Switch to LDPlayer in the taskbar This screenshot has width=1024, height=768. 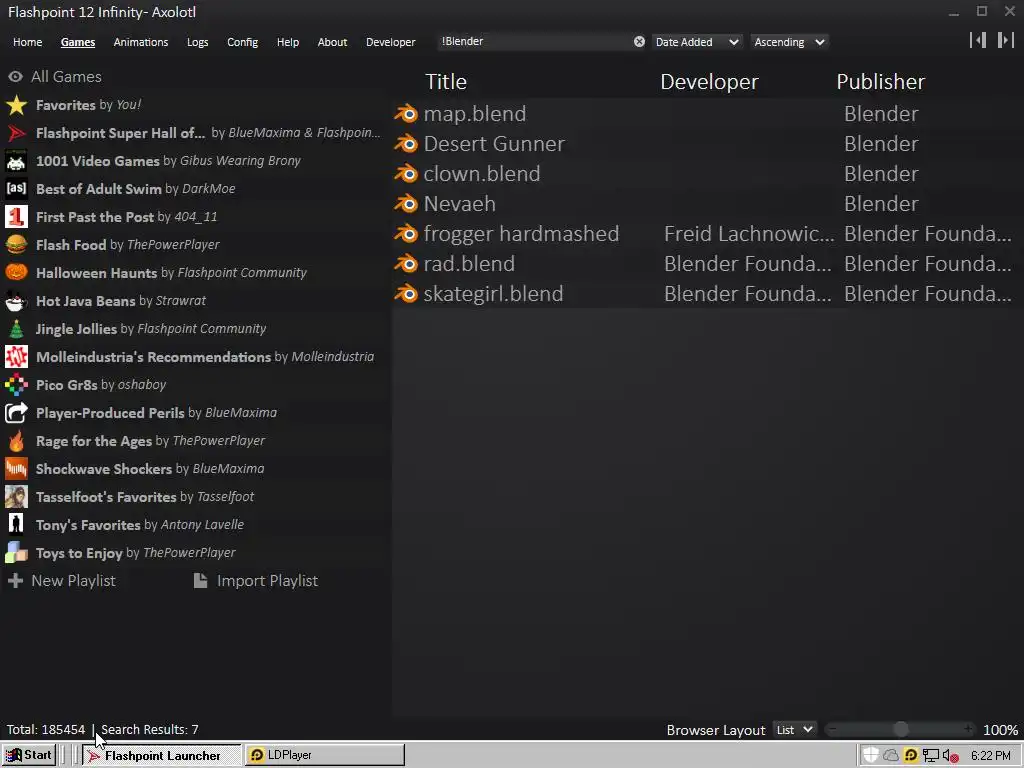[325, 755]
